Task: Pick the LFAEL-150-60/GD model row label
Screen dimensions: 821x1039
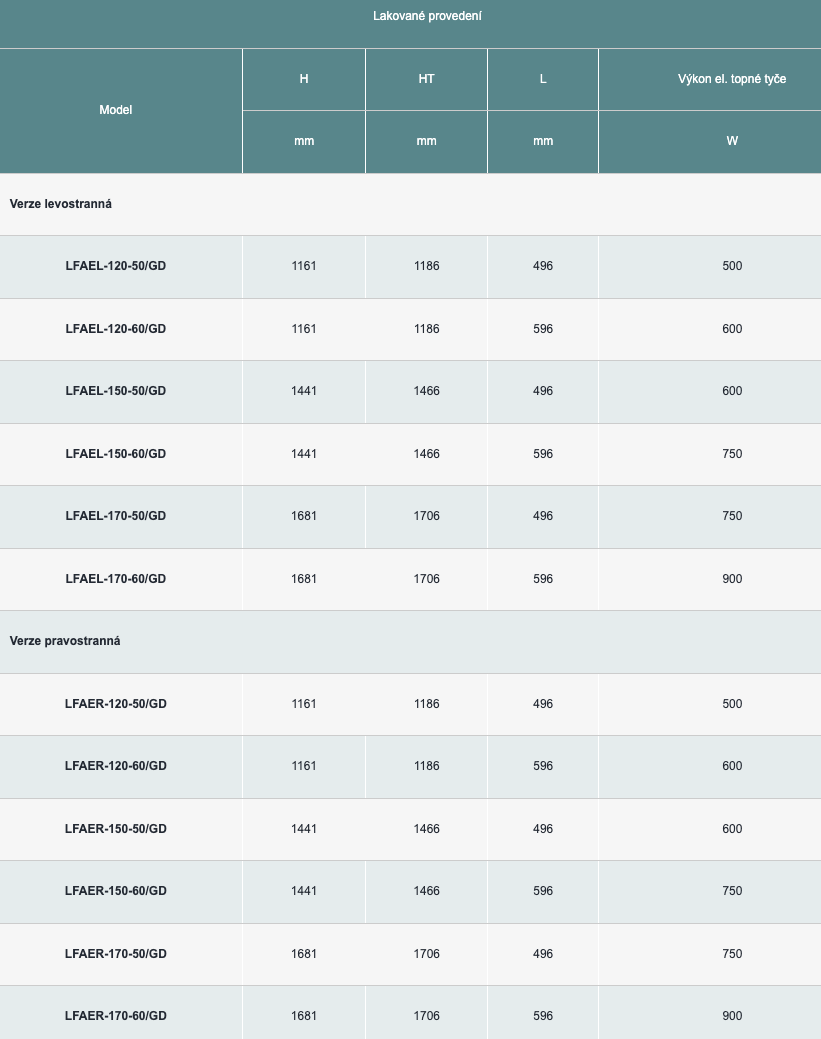Action: (116, 454)
